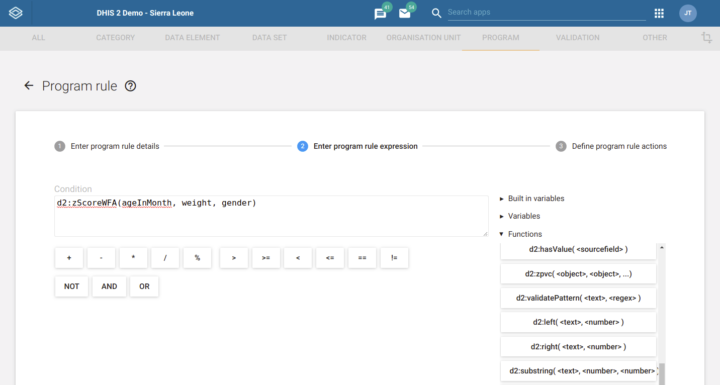Open the DHIS 2 logo home icon

15,13
